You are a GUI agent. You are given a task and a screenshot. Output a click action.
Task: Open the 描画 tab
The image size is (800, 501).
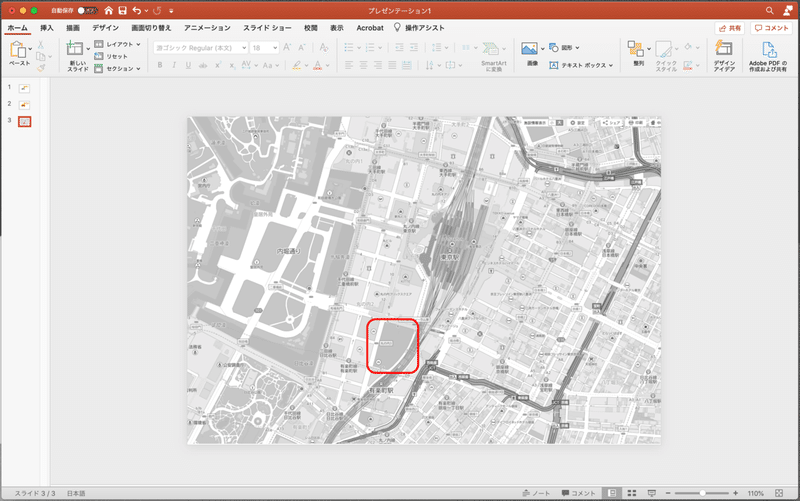tap(73, 28)
